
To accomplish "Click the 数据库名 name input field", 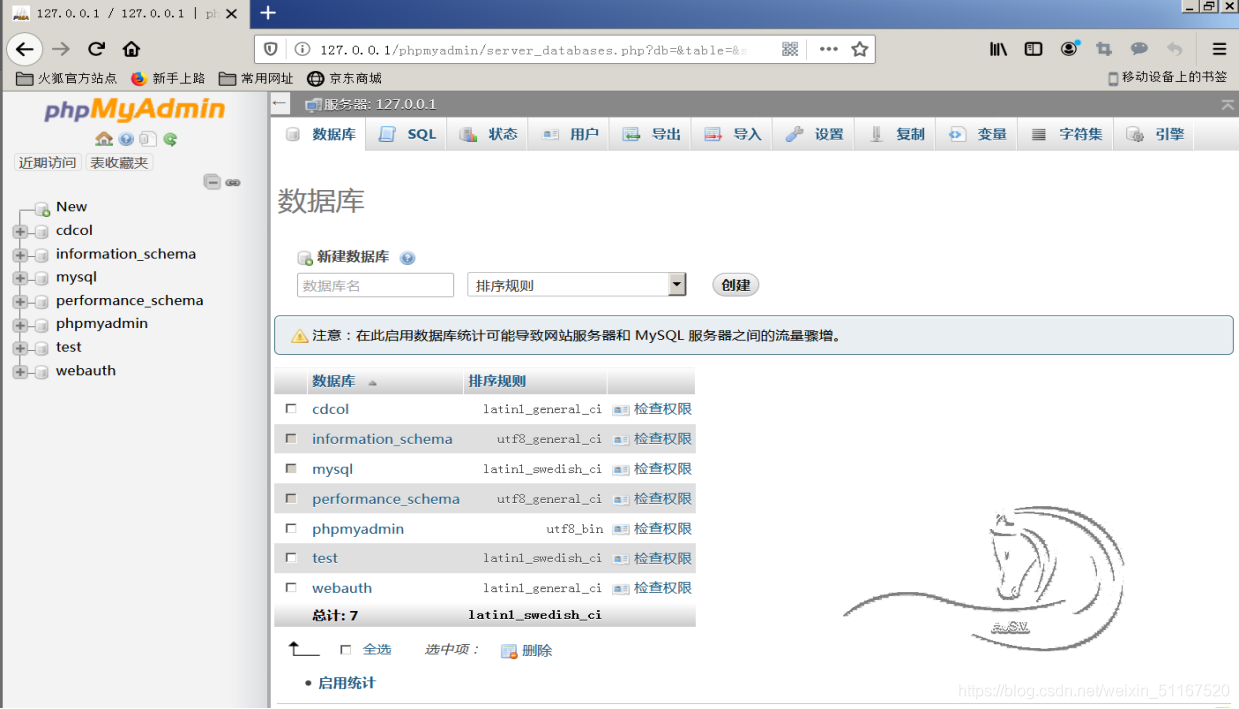I will pos(375,285).
